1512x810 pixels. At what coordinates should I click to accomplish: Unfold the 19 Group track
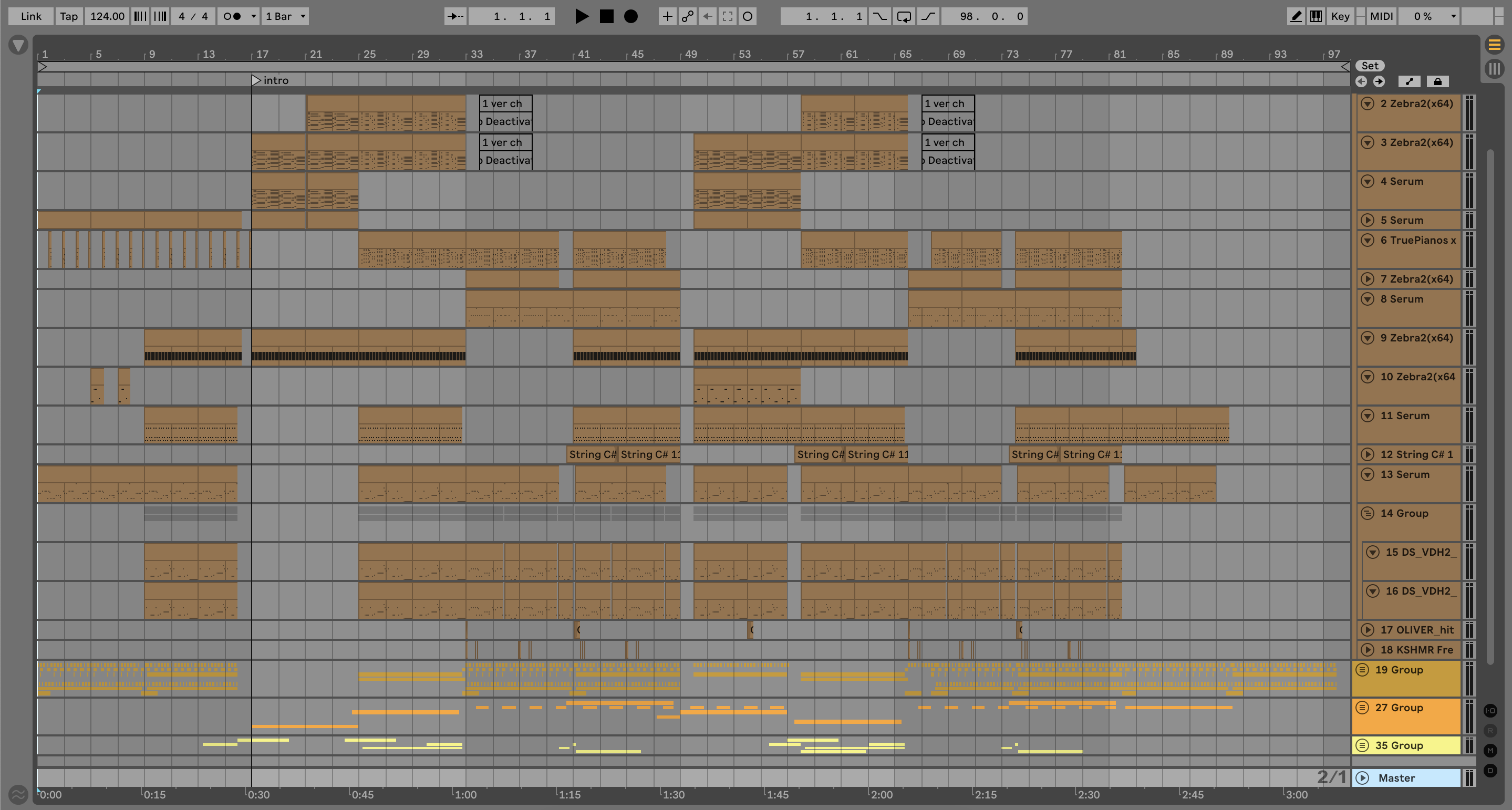[1362, 670]
